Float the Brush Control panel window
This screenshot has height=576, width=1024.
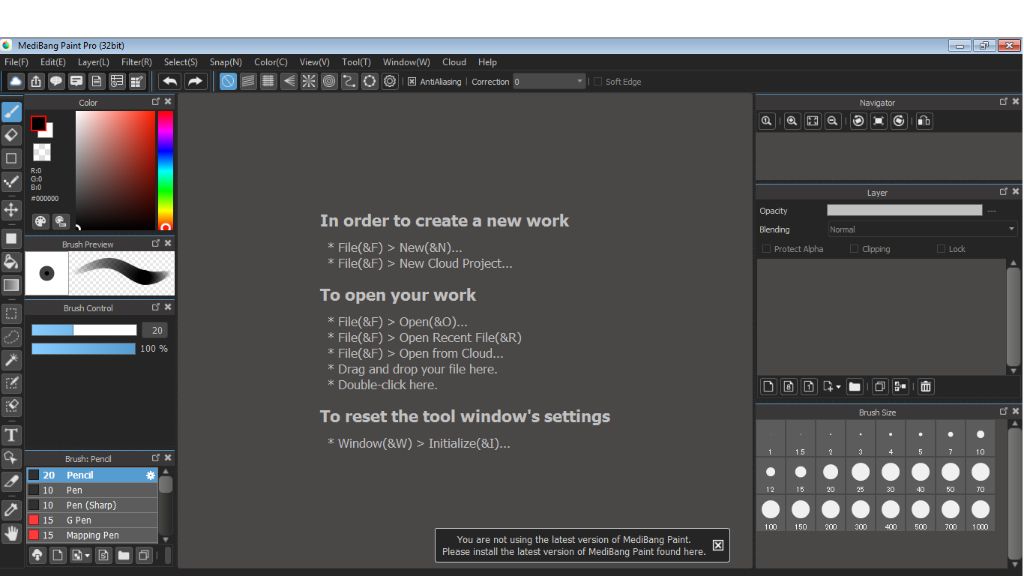coord(155,307)
